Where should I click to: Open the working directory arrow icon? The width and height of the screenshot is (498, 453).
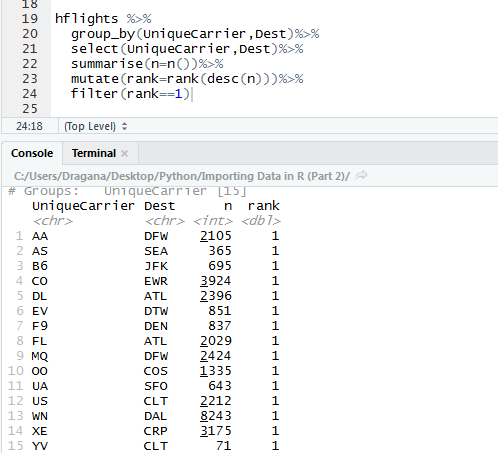point(361,175)
